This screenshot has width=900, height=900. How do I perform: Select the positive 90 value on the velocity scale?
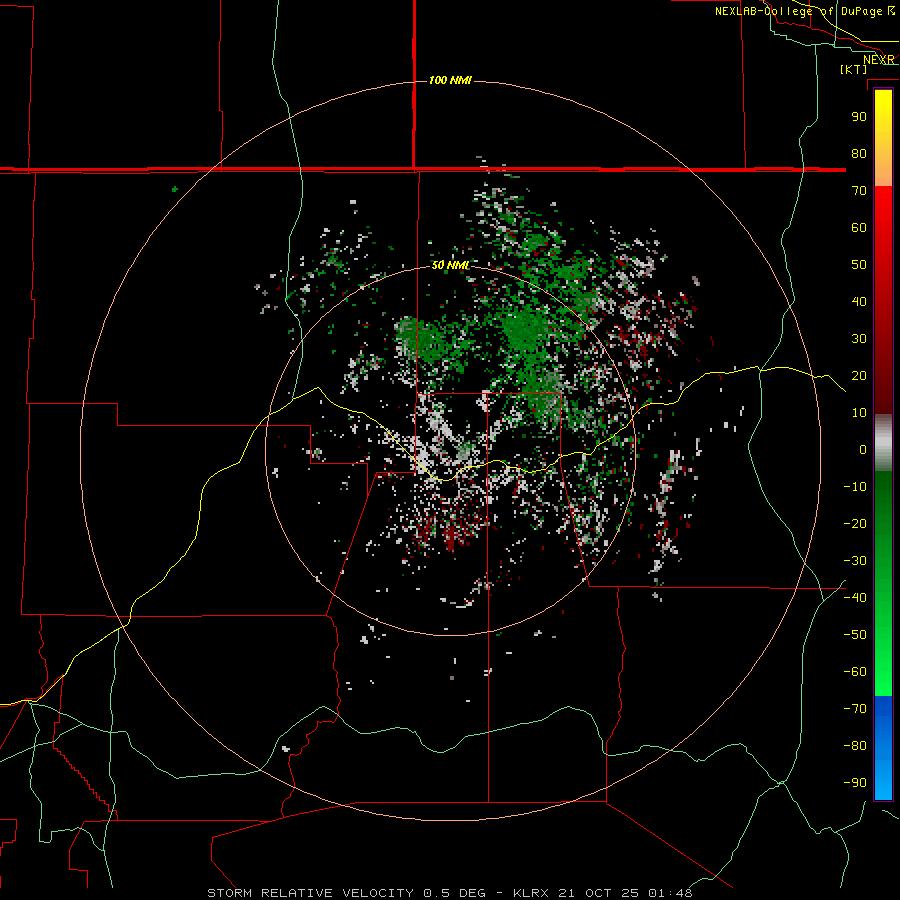pyautogui.click(x=859, y=117)
